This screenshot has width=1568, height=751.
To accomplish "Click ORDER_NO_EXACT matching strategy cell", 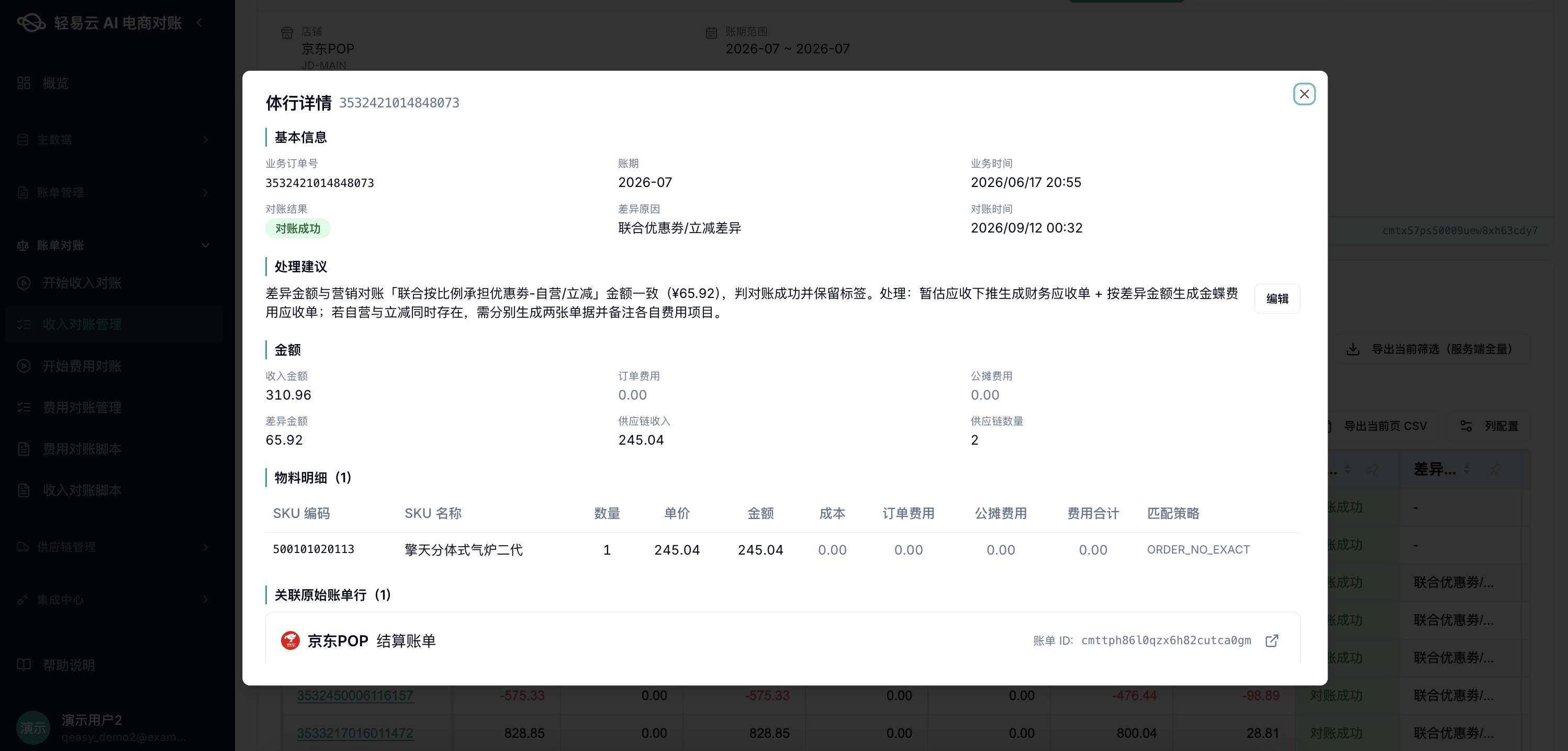I will [x=1199, y=549].
